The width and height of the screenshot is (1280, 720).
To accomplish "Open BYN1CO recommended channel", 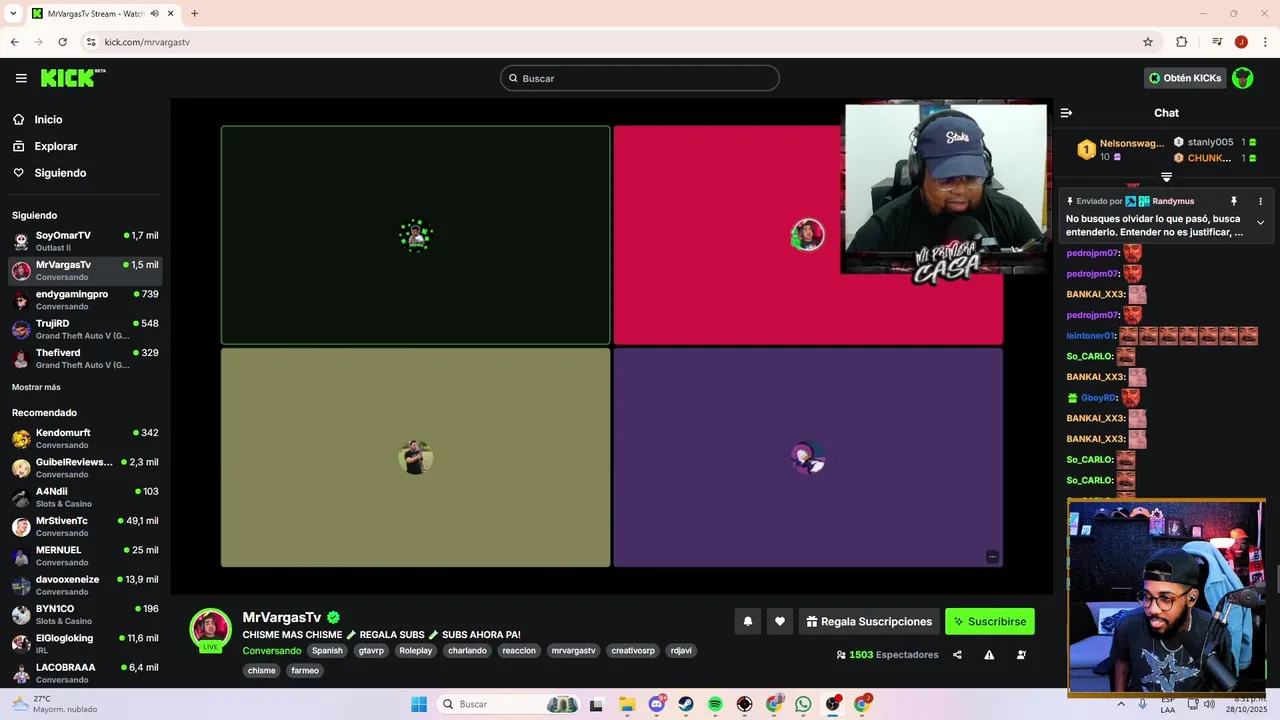I will pyautogui.click(x=85, y=614).
